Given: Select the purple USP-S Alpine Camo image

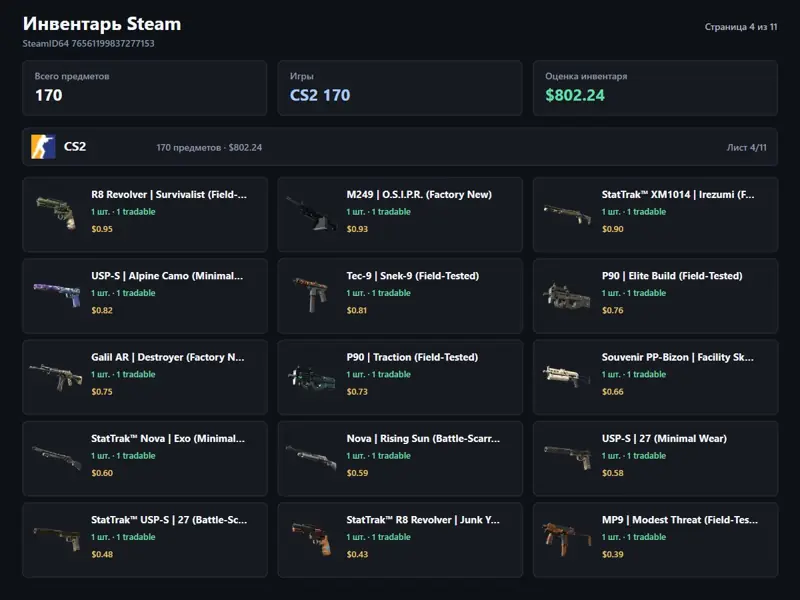Looking at the screenshot, I should (57, 294).
